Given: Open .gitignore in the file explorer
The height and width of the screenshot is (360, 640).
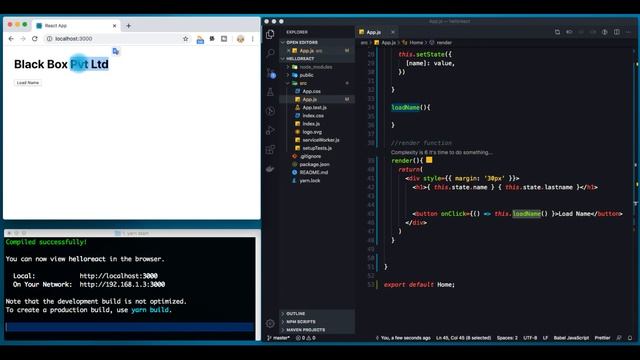Looking at the screenshot, I should 317,156.
